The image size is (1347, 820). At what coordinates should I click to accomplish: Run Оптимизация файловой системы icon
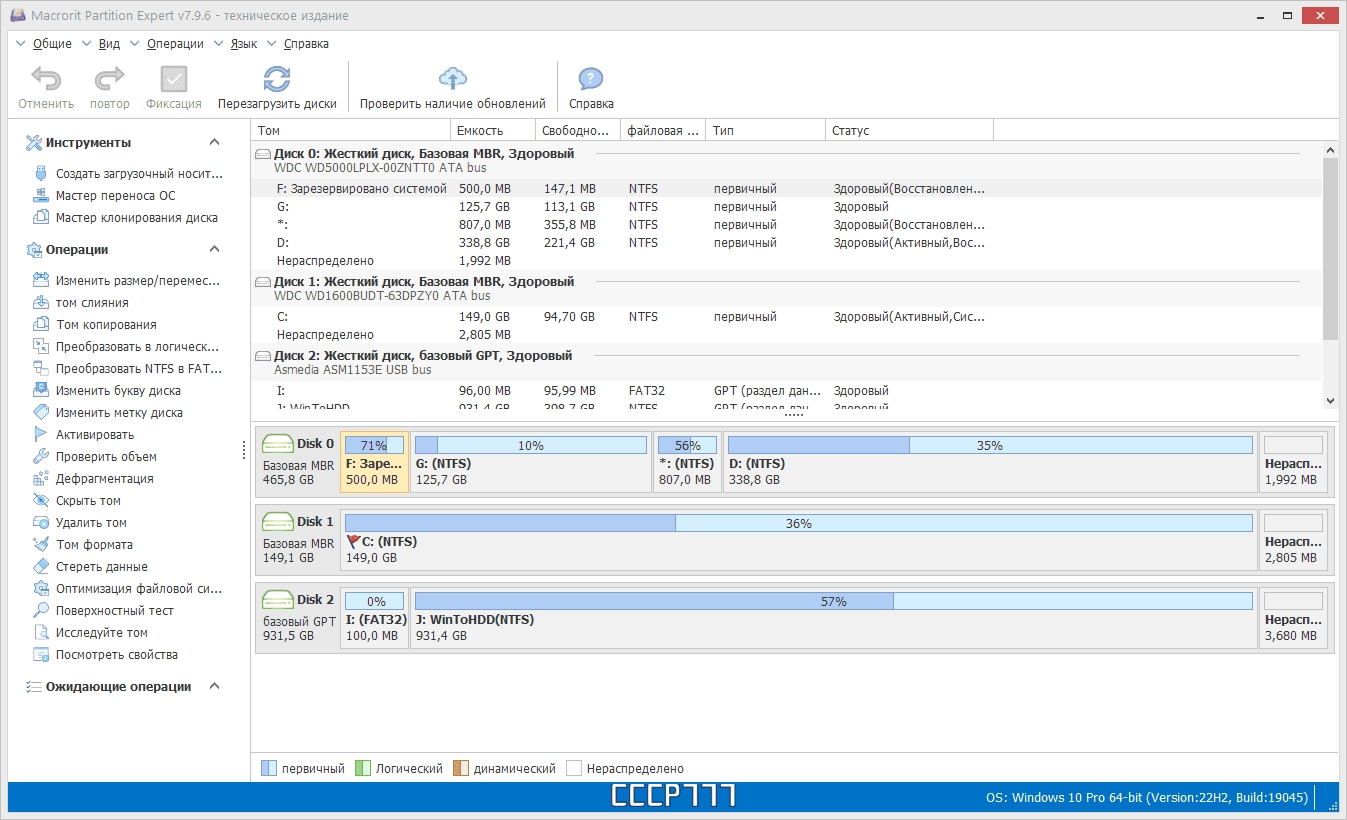coord(41,588)
